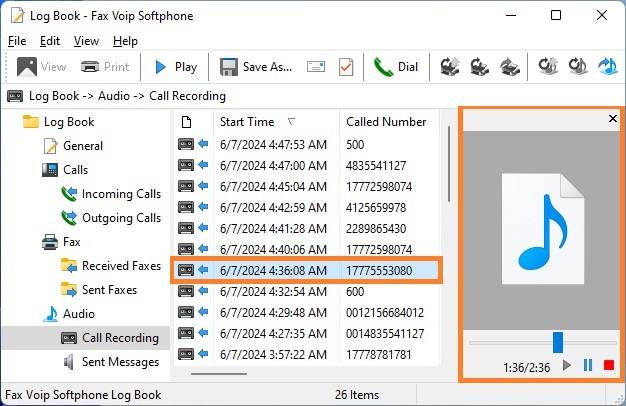This screenshot has width=626, height=406.
Task: Select the recording at 4:45:04 AM
Action: [x=306, y=186]
